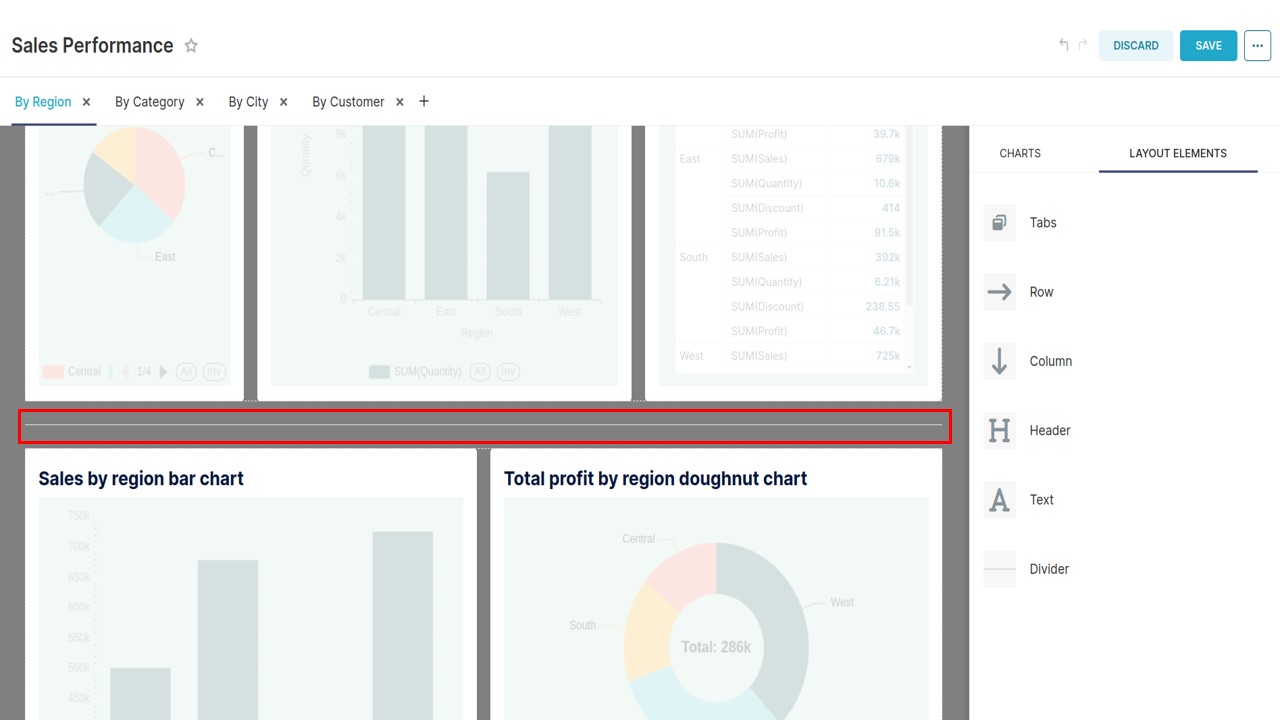Click the previous arrow in the legend pager
1280x720 pixels.
[x=126, y=371]
